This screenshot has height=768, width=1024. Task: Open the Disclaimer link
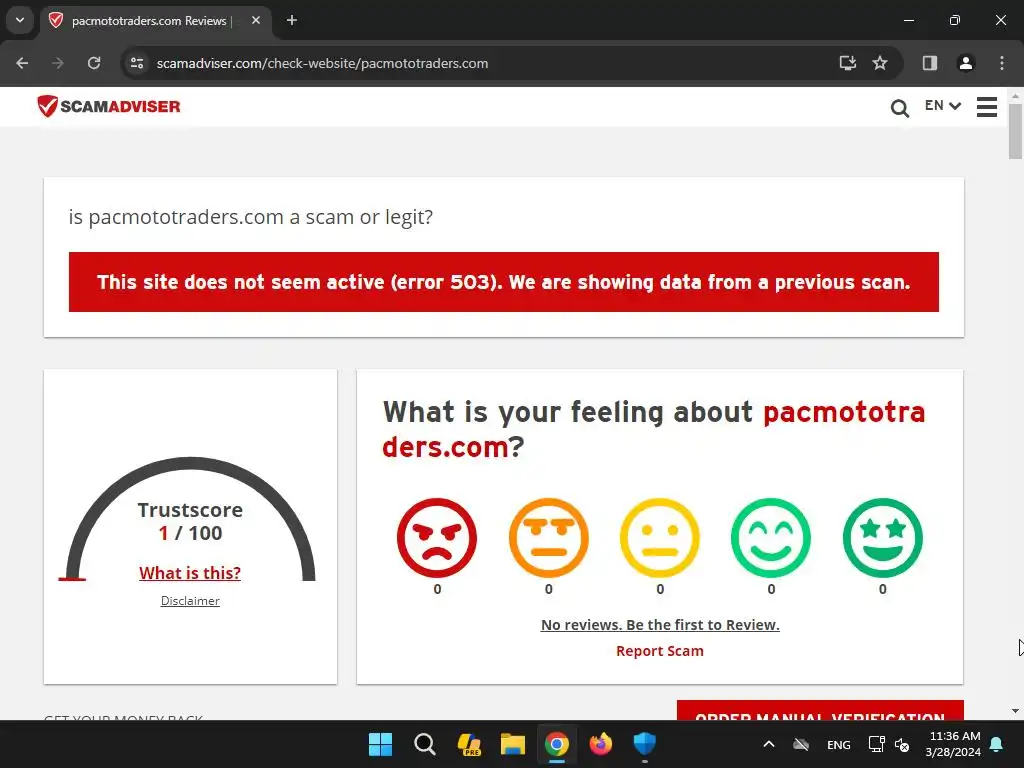(x=190, y=601)
